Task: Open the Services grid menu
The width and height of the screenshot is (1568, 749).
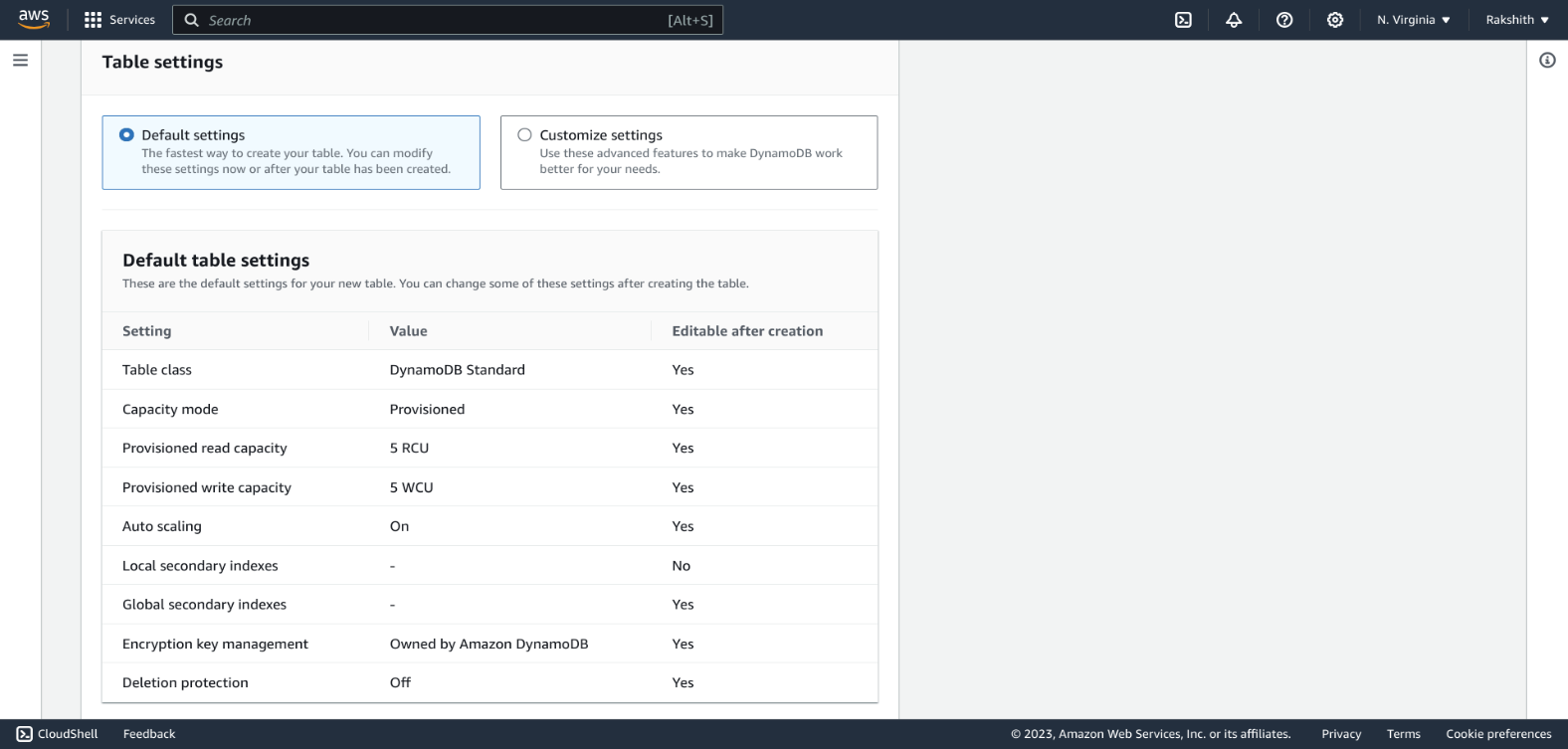Action: tap(94, 20)
